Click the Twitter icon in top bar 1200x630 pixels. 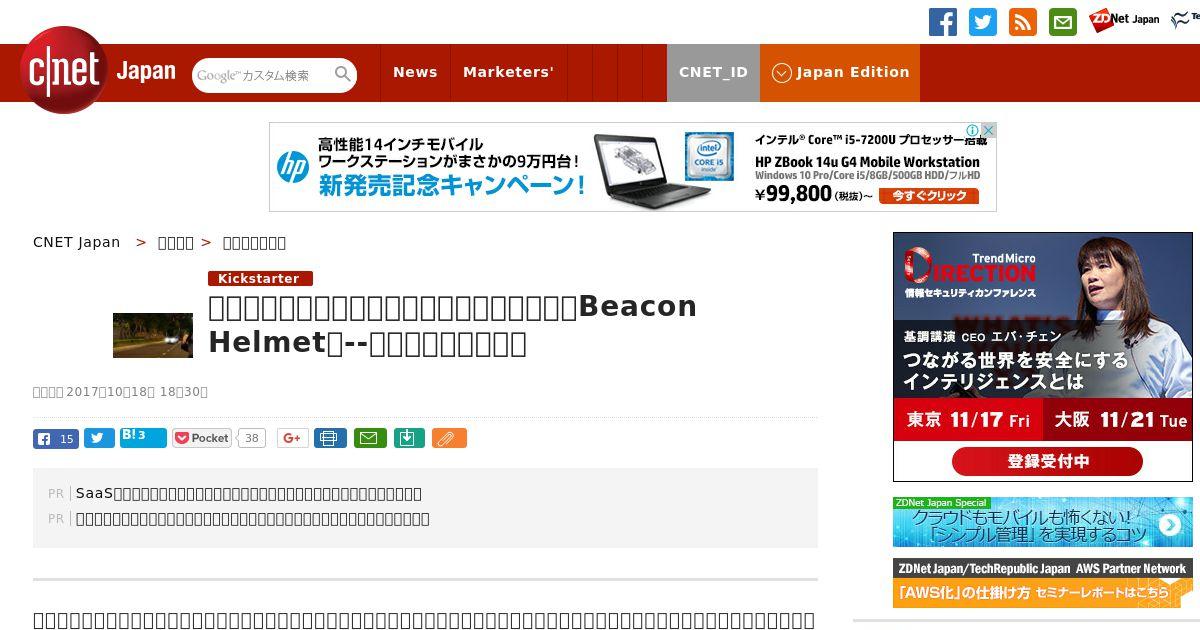tap(983, 21)
